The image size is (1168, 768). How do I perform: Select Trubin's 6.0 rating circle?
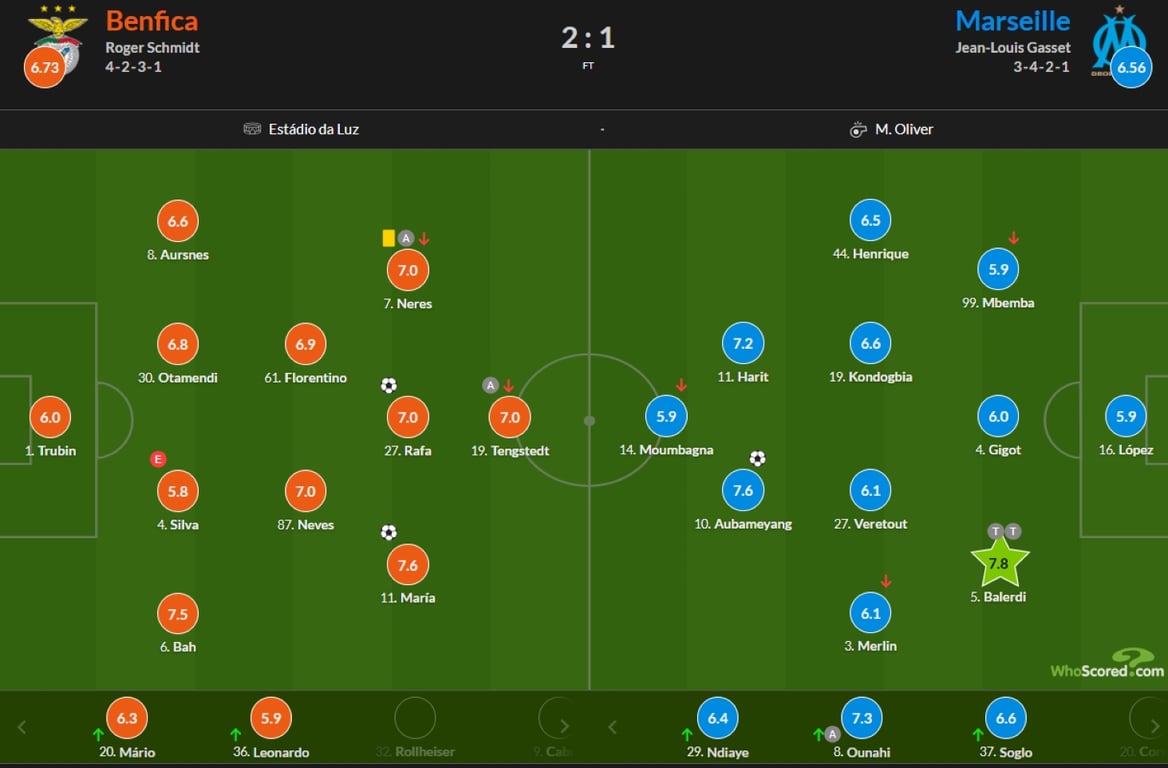[50, 418]
